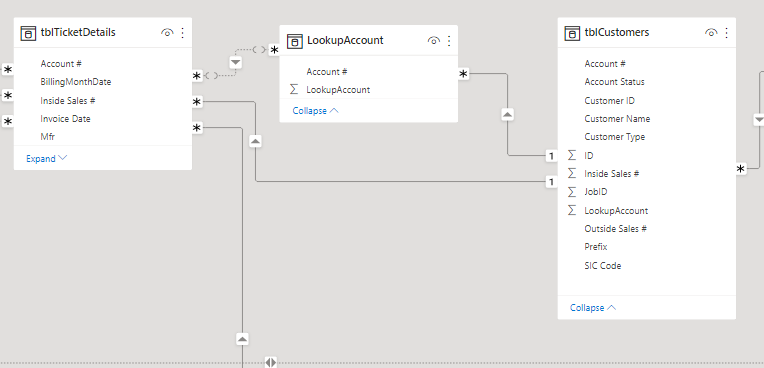
Task: Toggle visibility of LookupAccount table
Action: coord(434,41)
